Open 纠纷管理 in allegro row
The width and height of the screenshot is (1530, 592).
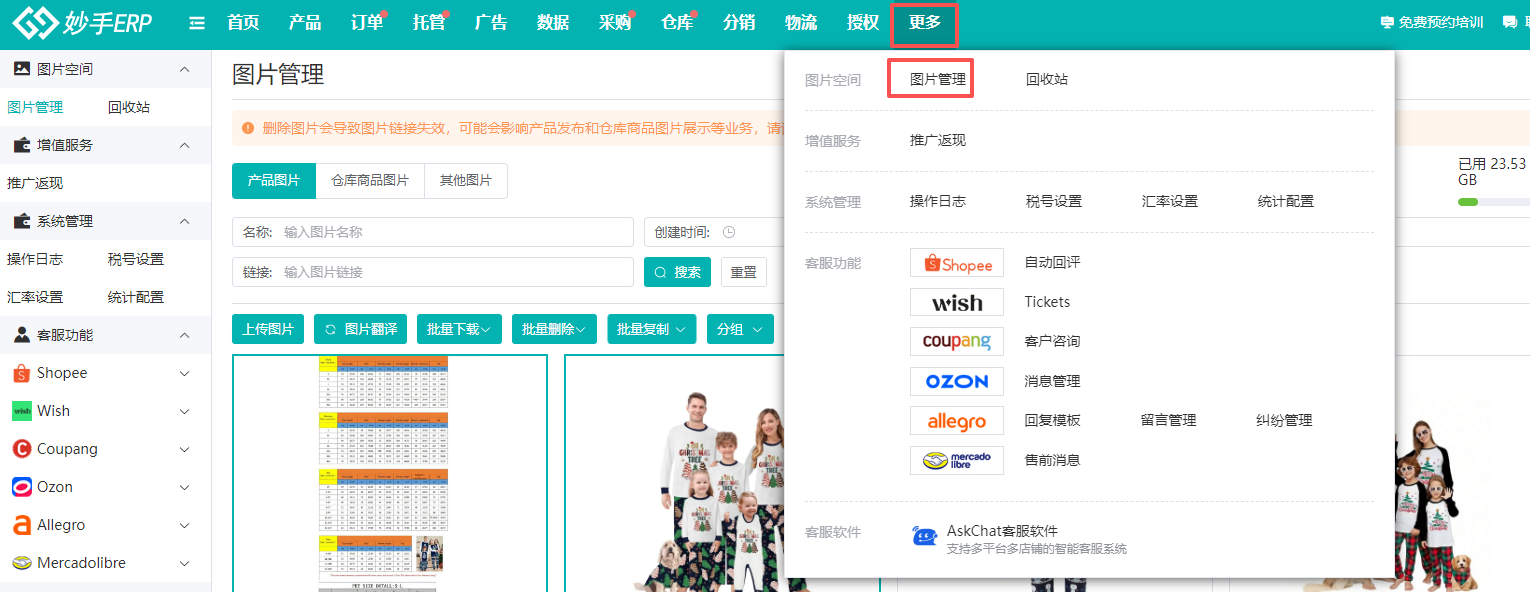1284,420
